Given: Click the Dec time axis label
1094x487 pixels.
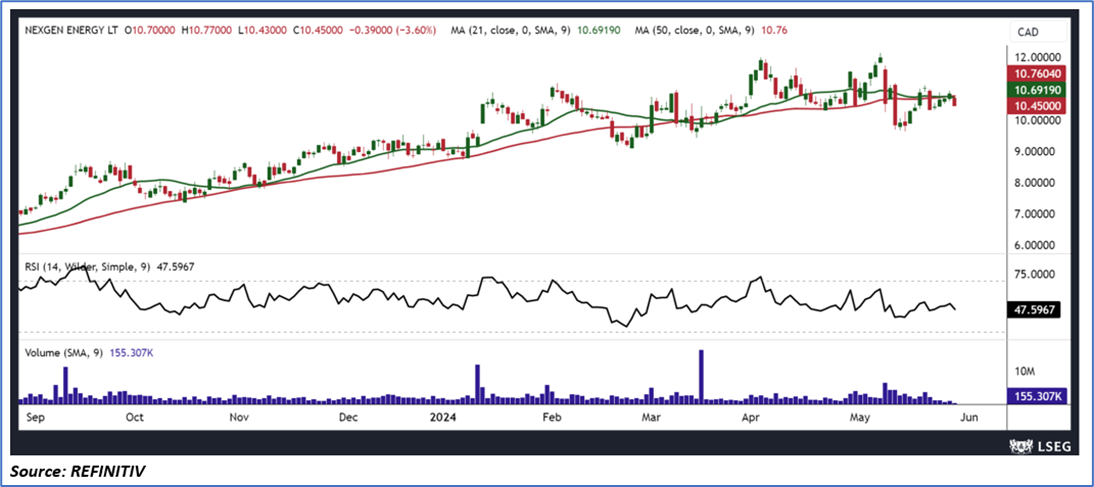Looking at the screenshot, I should (x=347, y=417).
